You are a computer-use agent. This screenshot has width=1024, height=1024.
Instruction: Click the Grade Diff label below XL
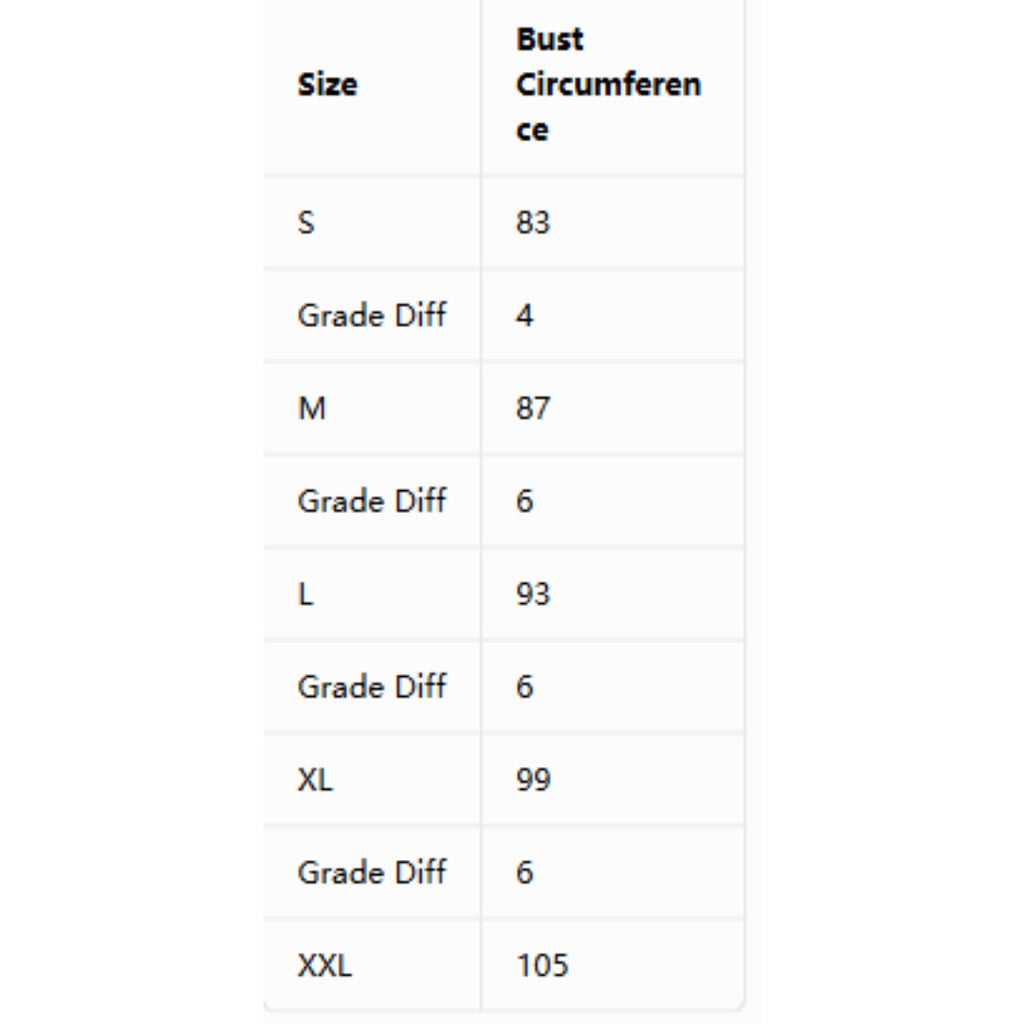(x=372, y=872)
